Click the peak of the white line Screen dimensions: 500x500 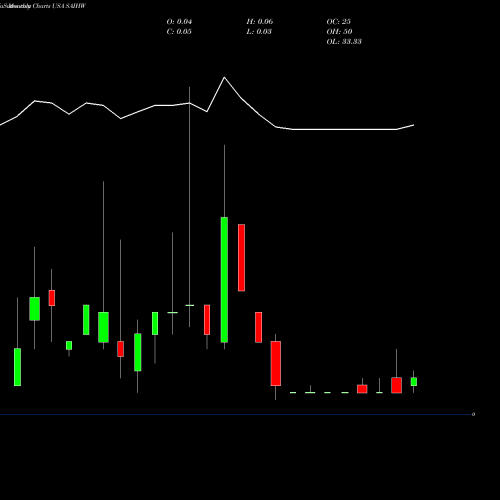(x=224, y=78)
